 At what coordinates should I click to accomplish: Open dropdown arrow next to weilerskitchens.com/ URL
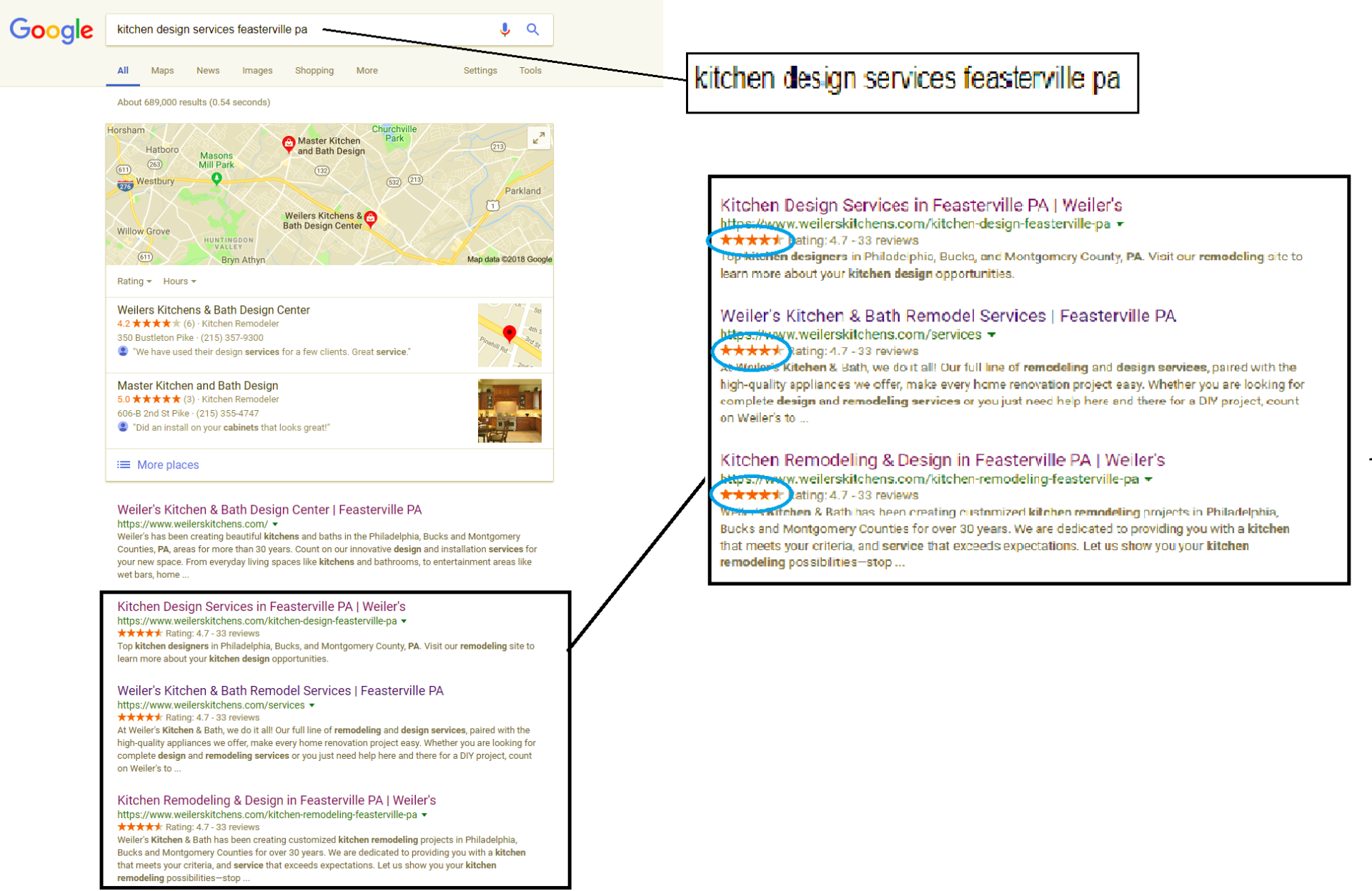point(275,524)
